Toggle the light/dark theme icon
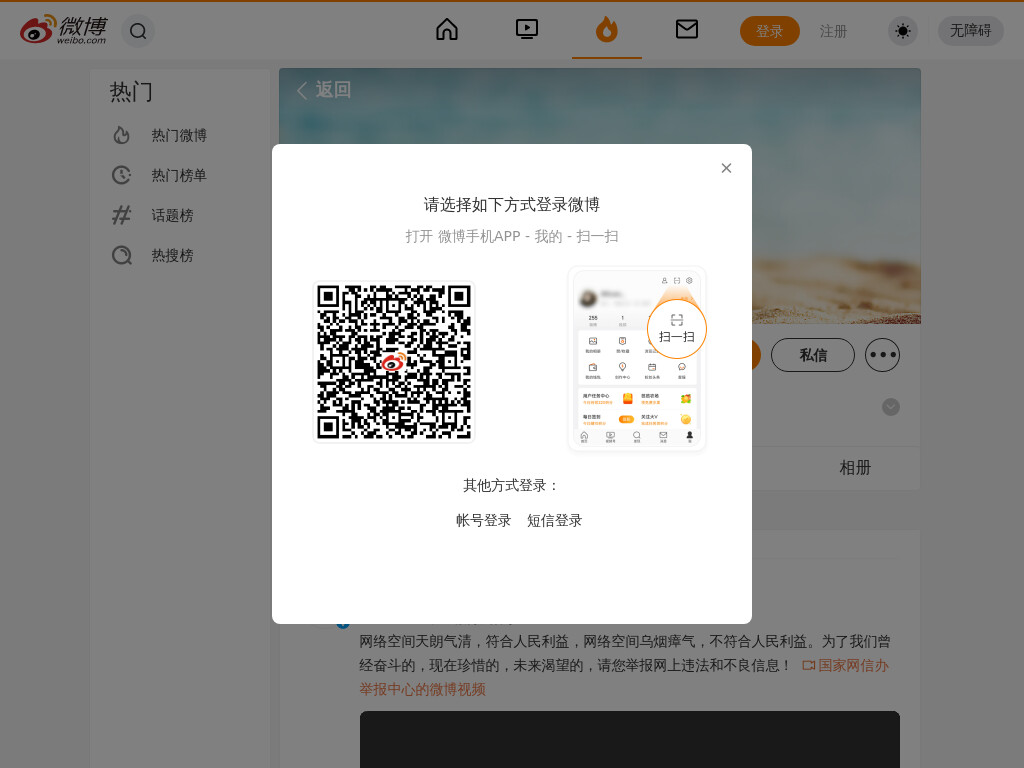The height and width of the screenshot is (768, 1024). click(903, 31)
